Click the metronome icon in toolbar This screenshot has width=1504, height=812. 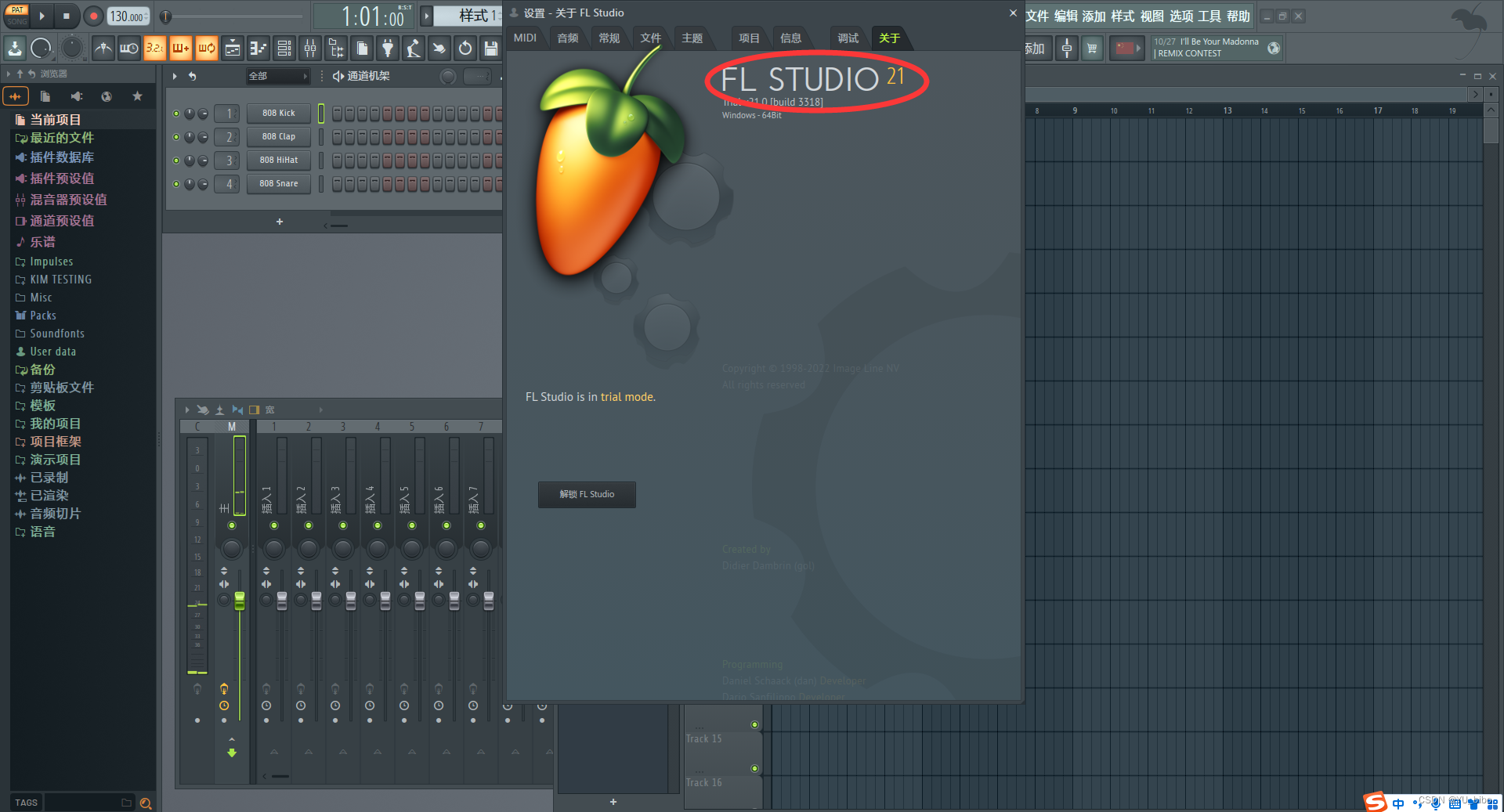pyautogui.click(x=103, y=49)
